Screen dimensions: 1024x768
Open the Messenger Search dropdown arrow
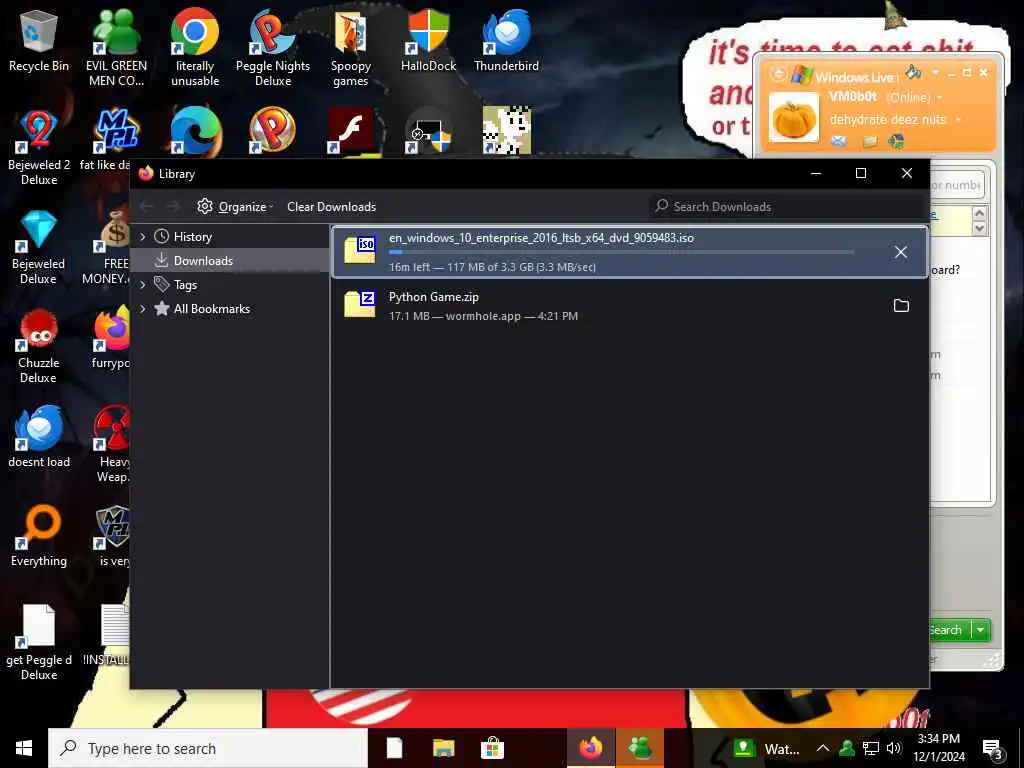(x=980, y=630)
